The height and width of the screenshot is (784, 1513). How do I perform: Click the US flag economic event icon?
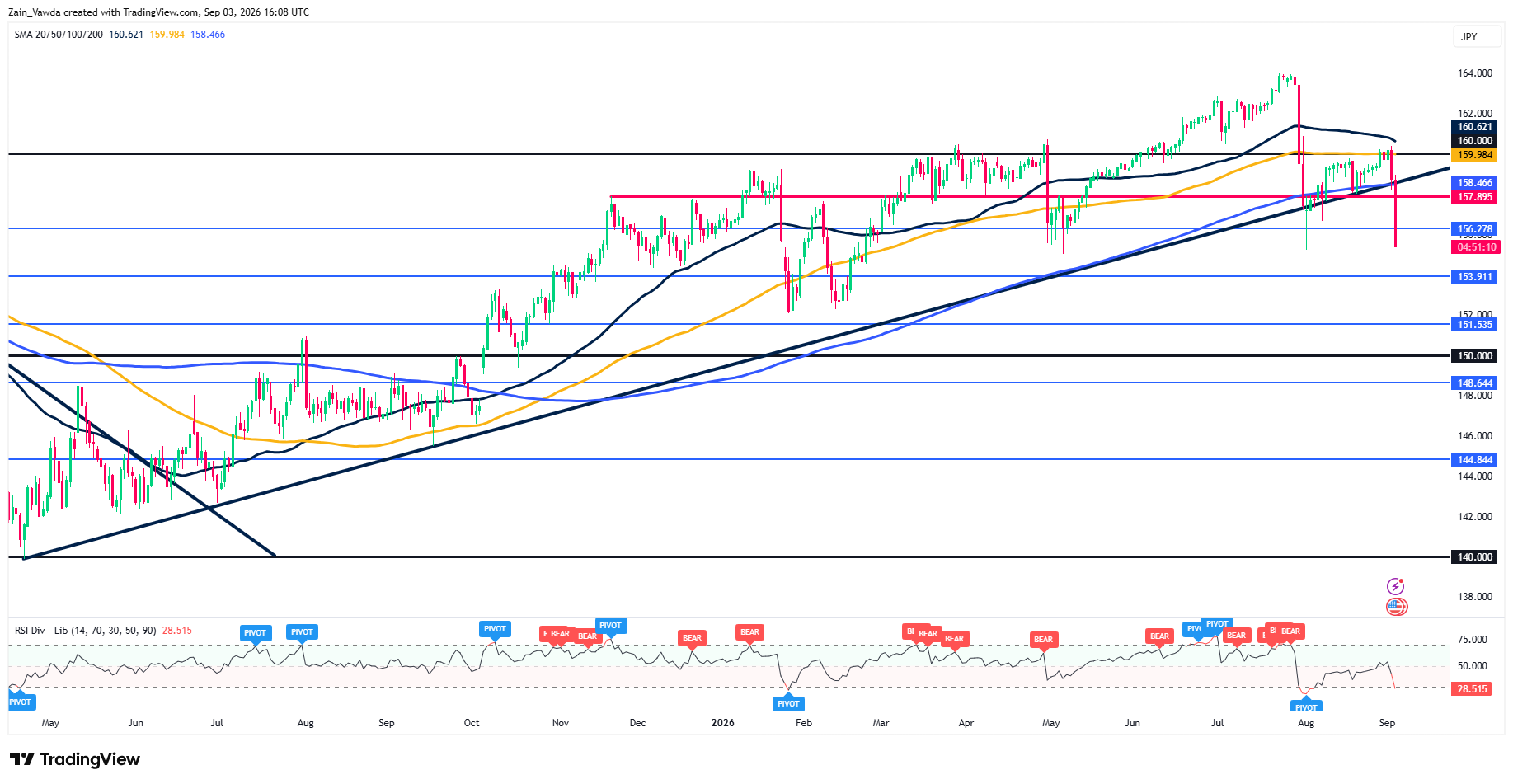1396,607
